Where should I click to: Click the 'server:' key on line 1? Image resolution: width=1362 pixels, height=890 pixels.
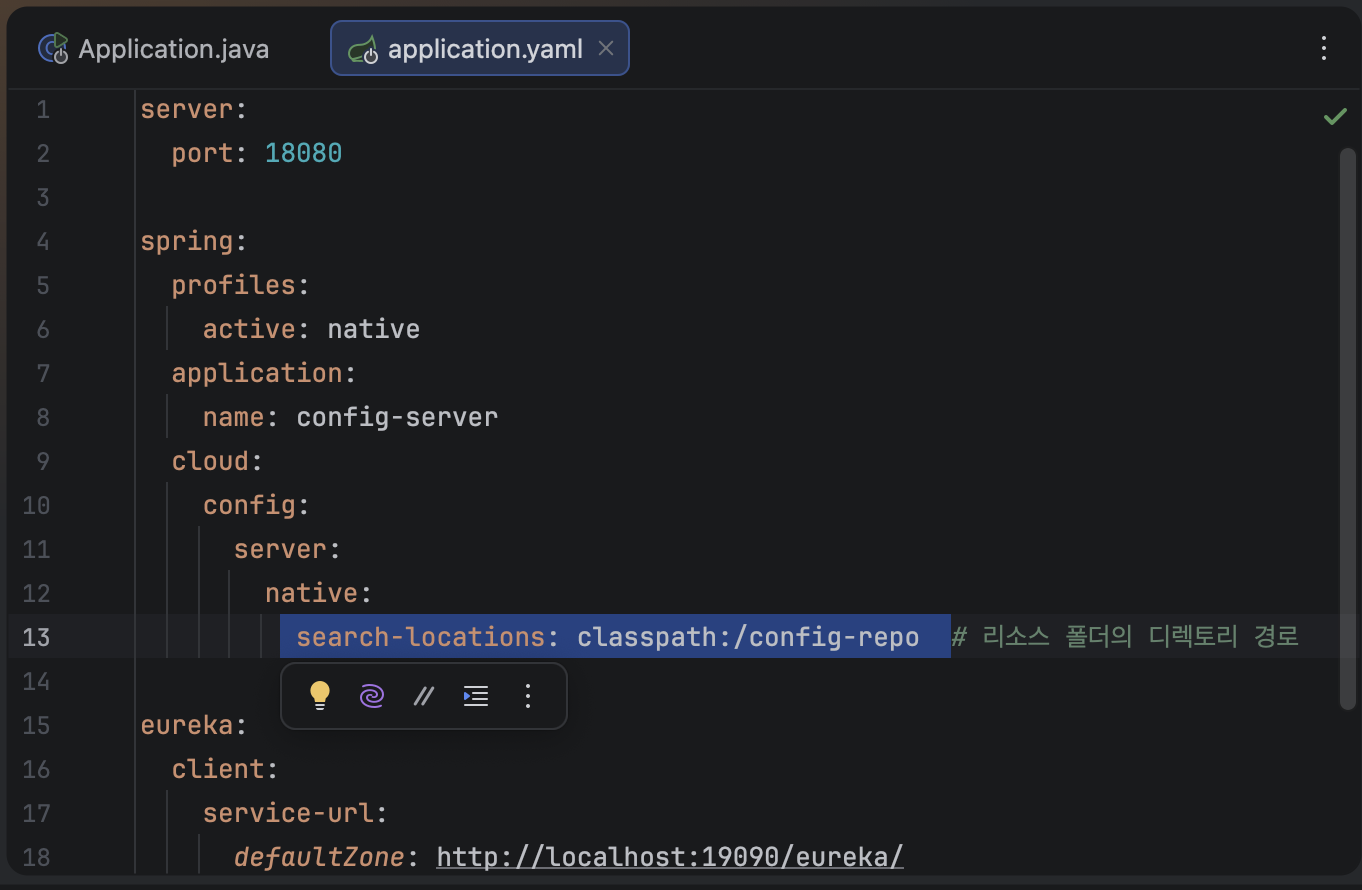[193, 109]
